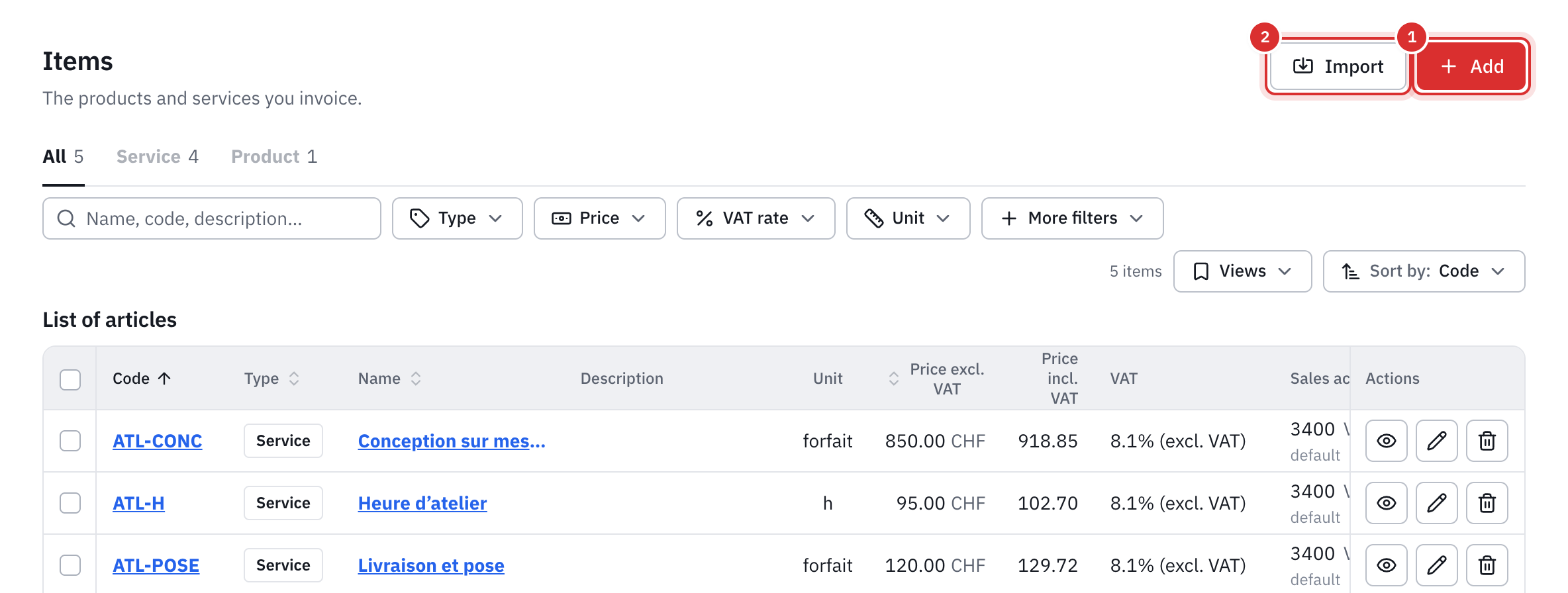Sort by Code column arrow
Viewport: 1568px width, 593px height.
pos(164,379)
